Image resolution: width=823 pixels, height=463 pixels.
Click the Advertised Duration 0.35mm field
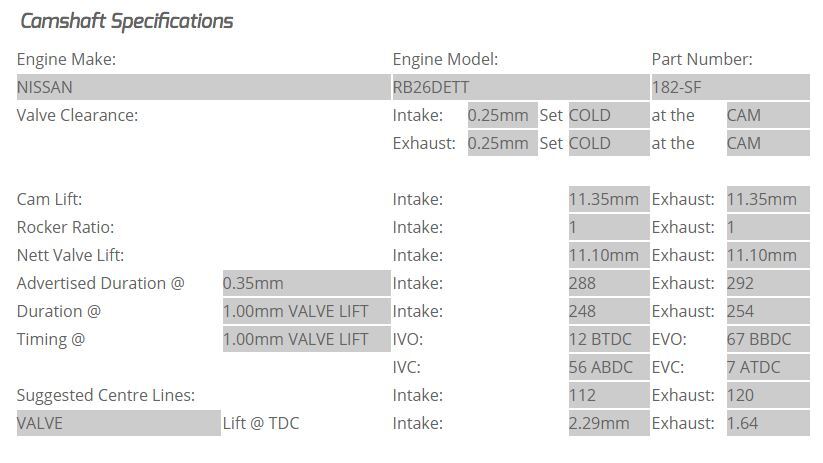tap(307, 283)
